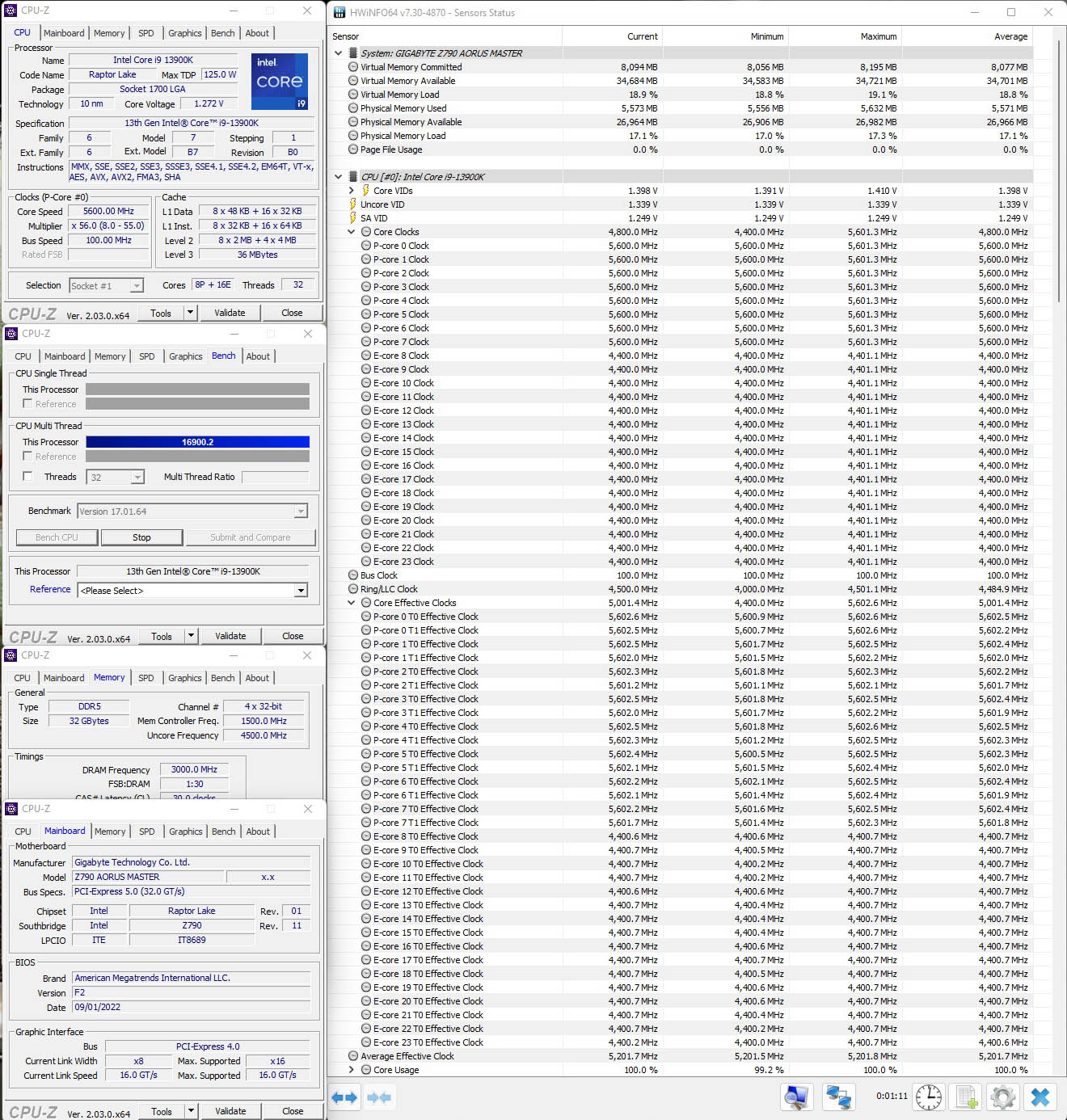The image size is (1067, 1120).
Task: Click the clock icon beside Bus Clock
Action: click(x=353, y=575)
